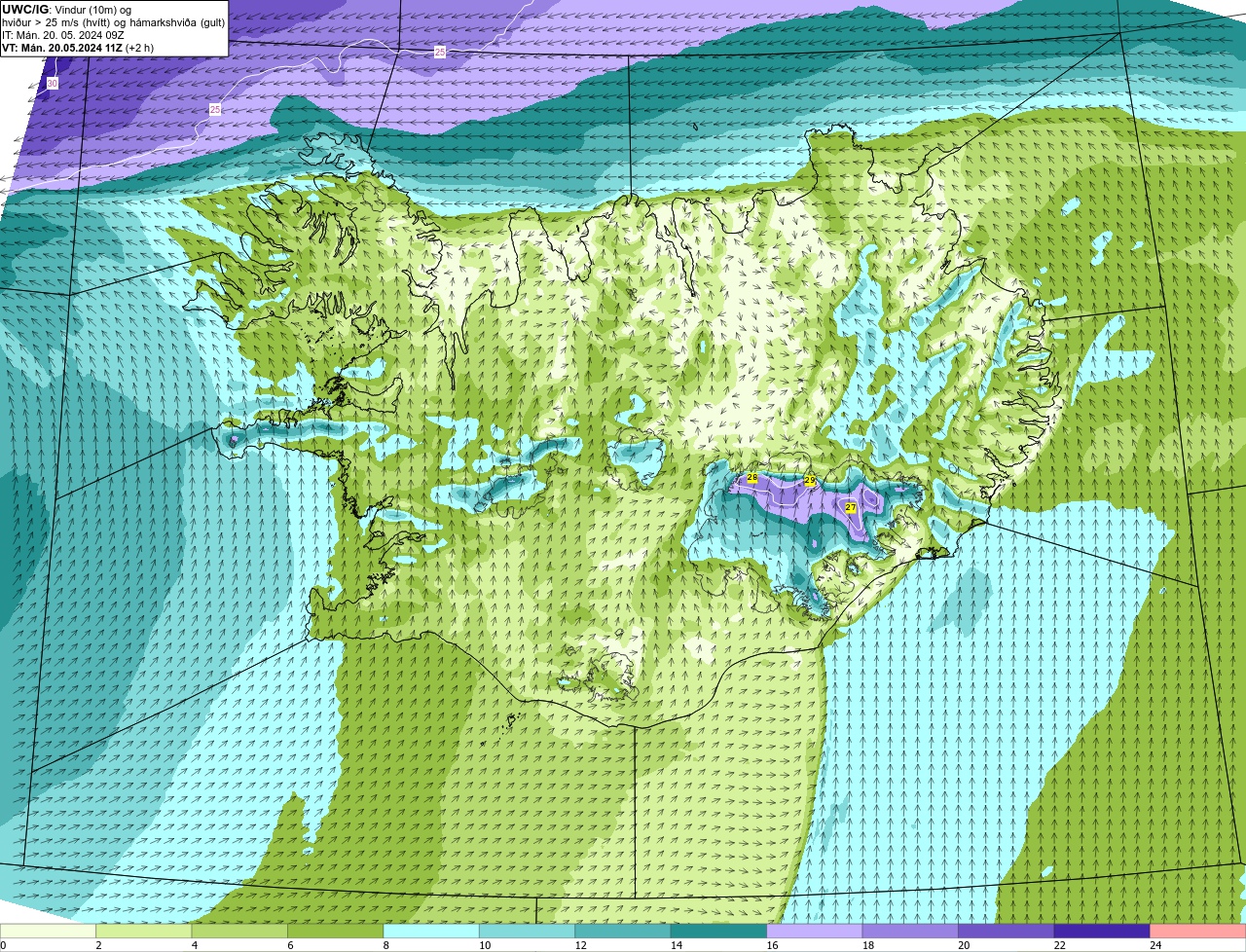
Task: Pick the 12–14 m/s teal legend swatch
Action: [x=623, y=931]
